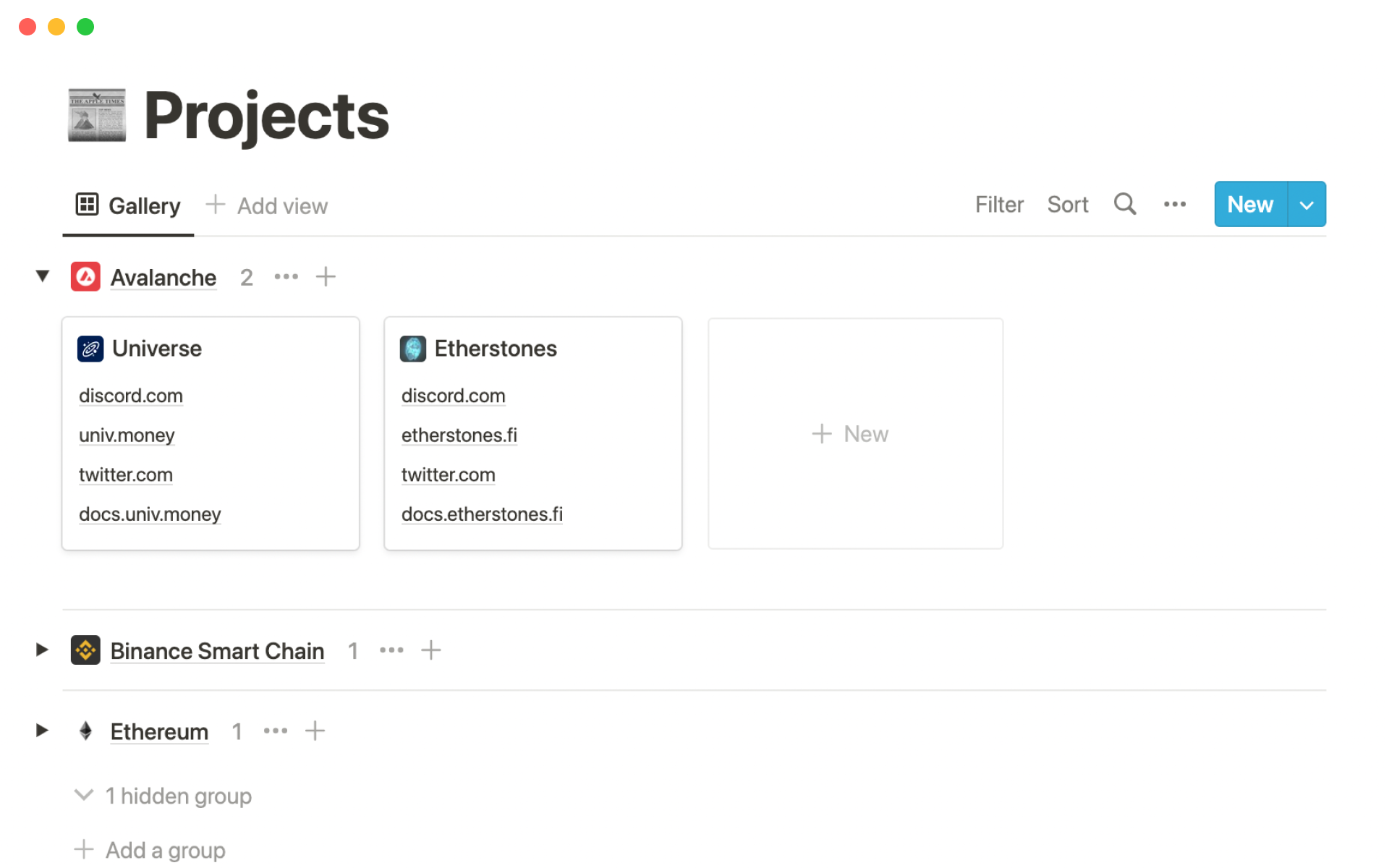The height and width of the screenshot is (868, 1389).
Task: Open the Filter menu
Action: point(998,205)
